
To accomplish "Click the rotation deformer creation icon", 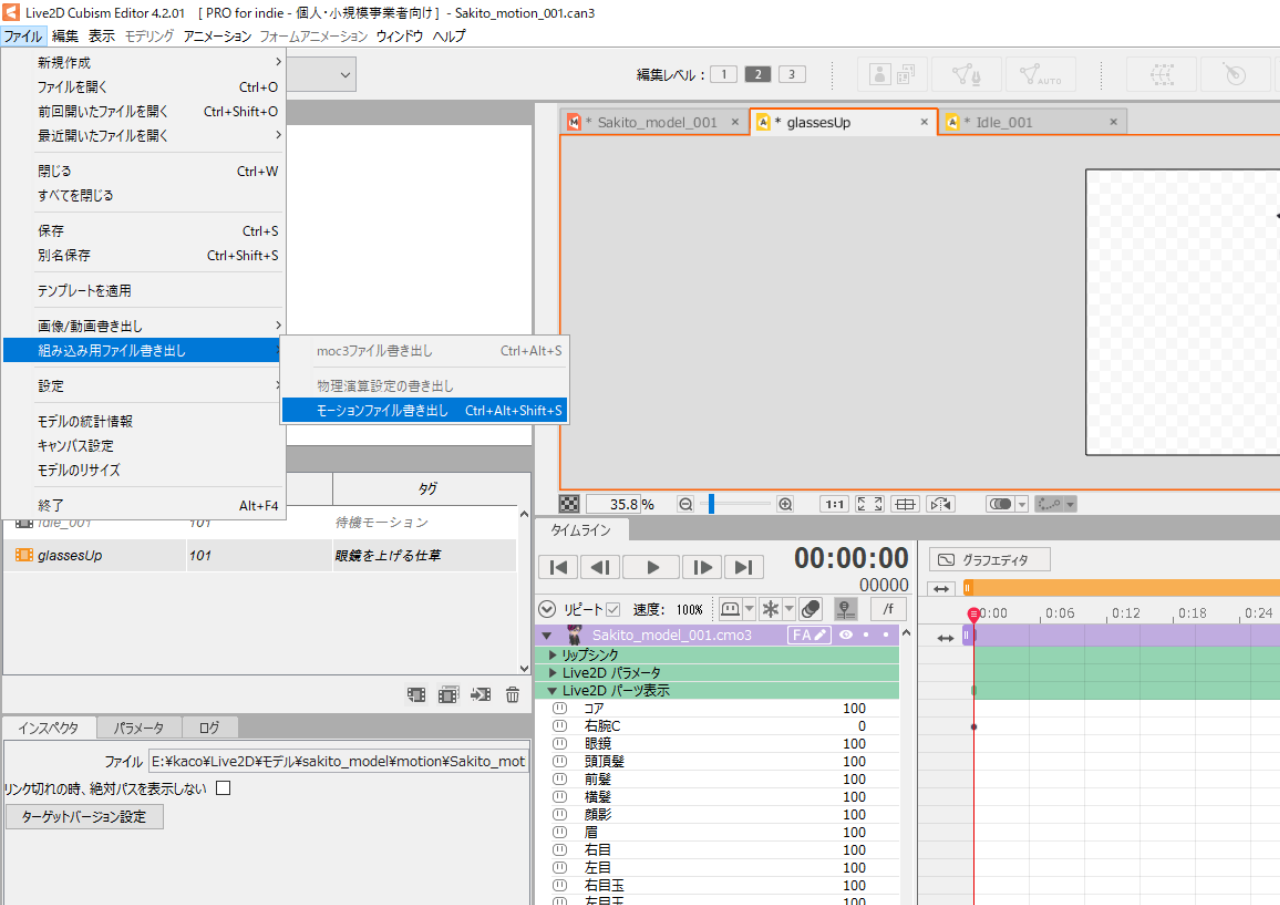I will [1235, 74].
